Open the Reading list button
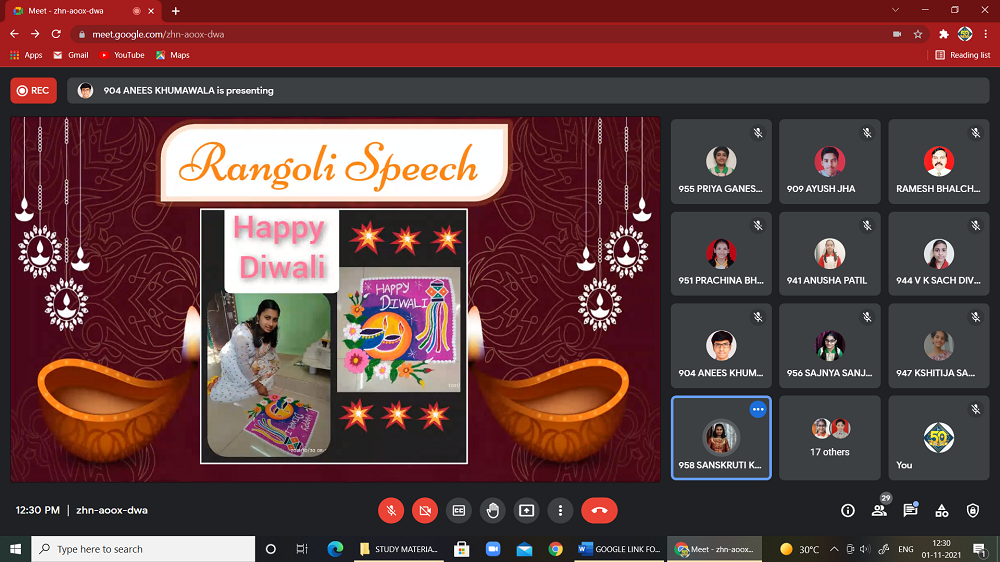 point(963,55)
